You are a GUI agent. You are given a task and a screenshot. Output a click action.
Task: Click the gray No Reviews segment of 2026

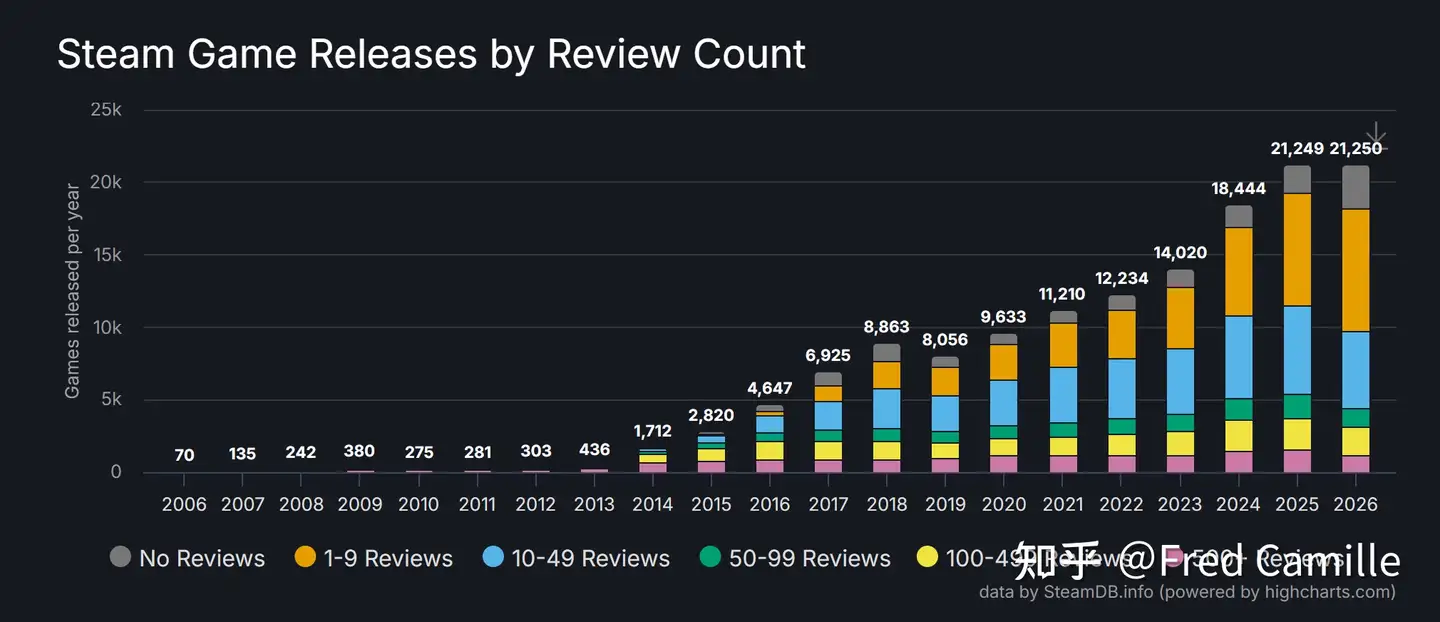1355,187
